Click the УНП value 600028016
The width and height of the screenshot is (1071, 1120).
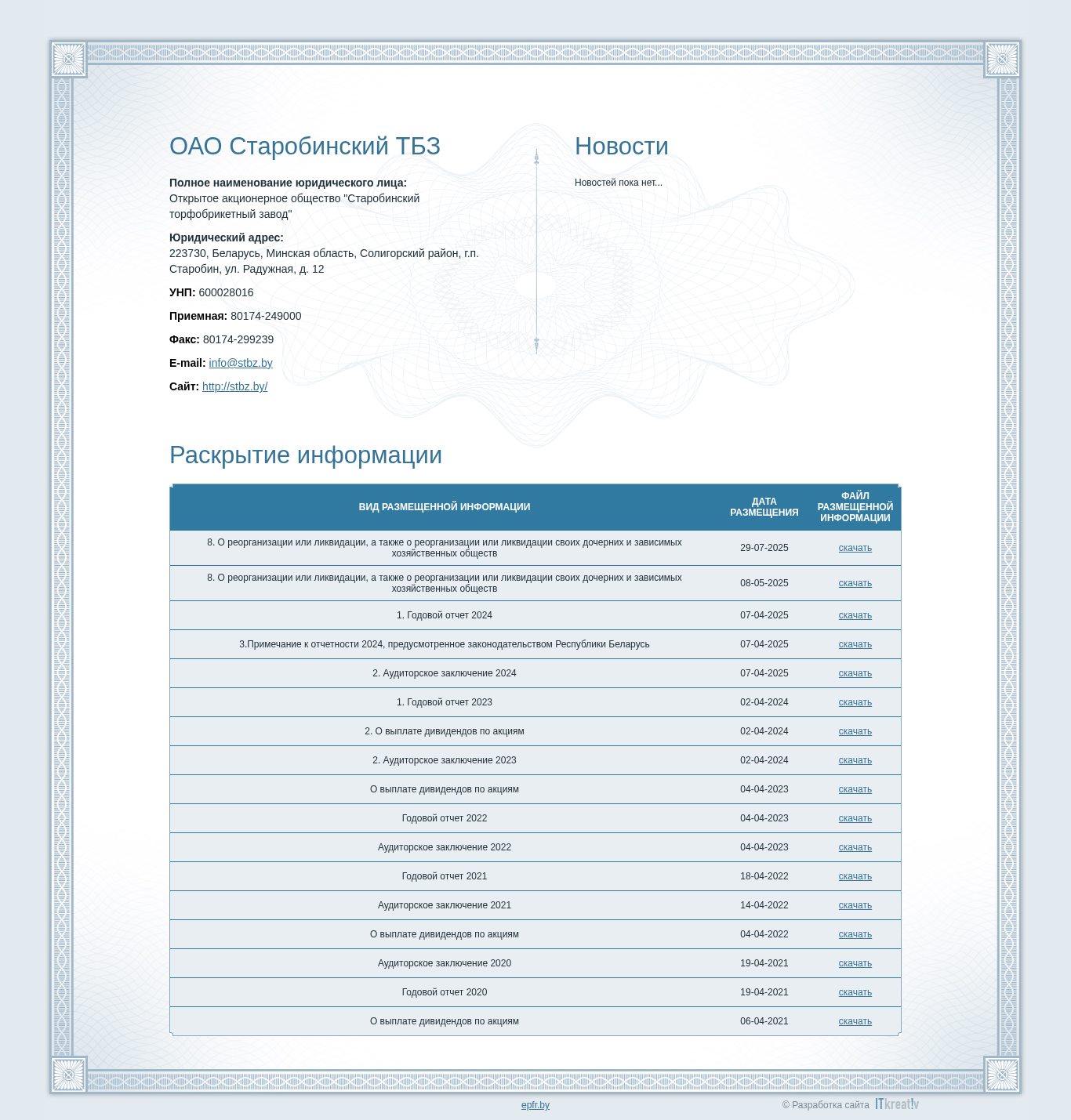[x=226, y=292]
